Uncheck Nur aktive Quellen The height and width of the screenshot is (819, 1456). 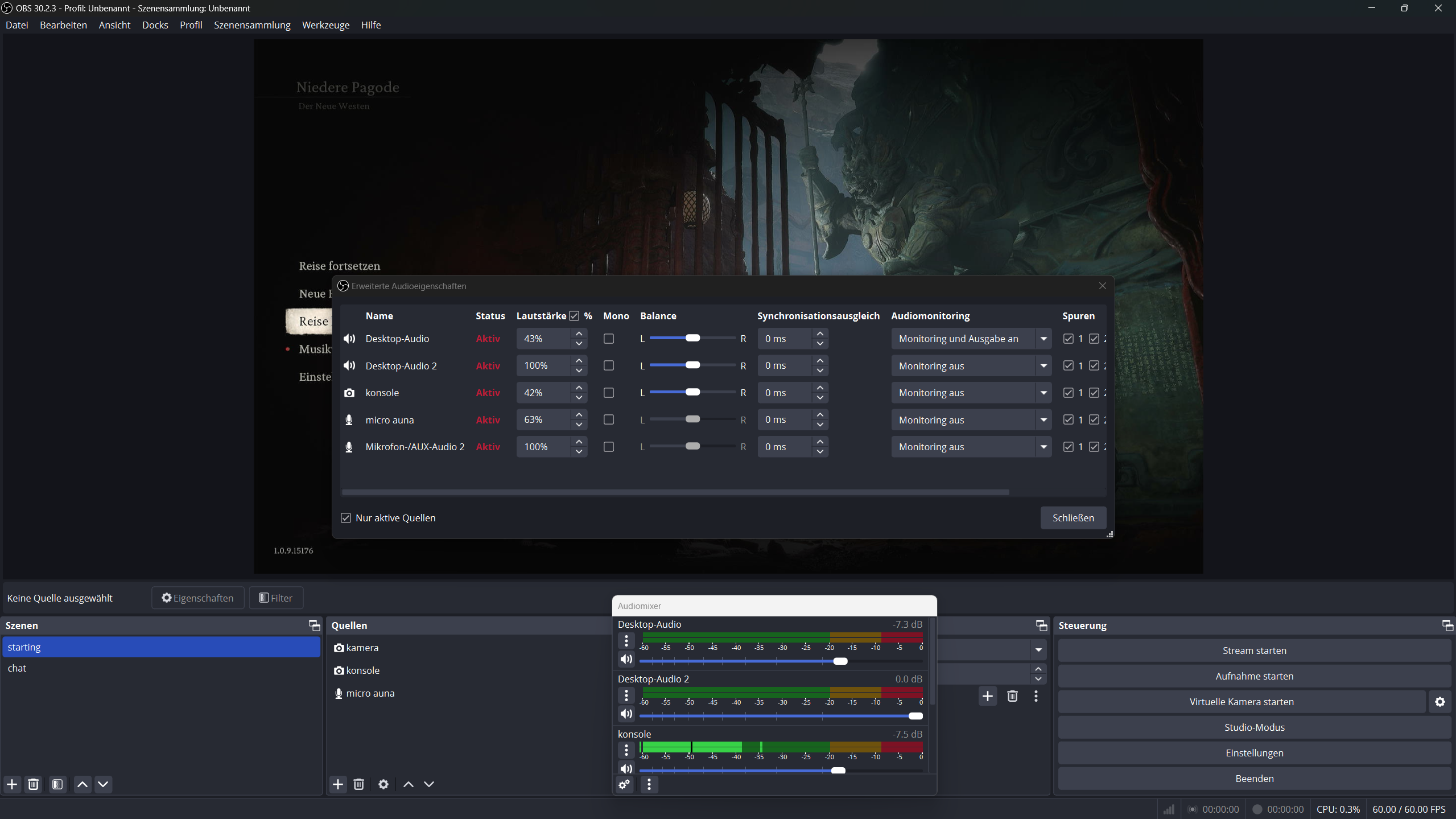point(346,518)
